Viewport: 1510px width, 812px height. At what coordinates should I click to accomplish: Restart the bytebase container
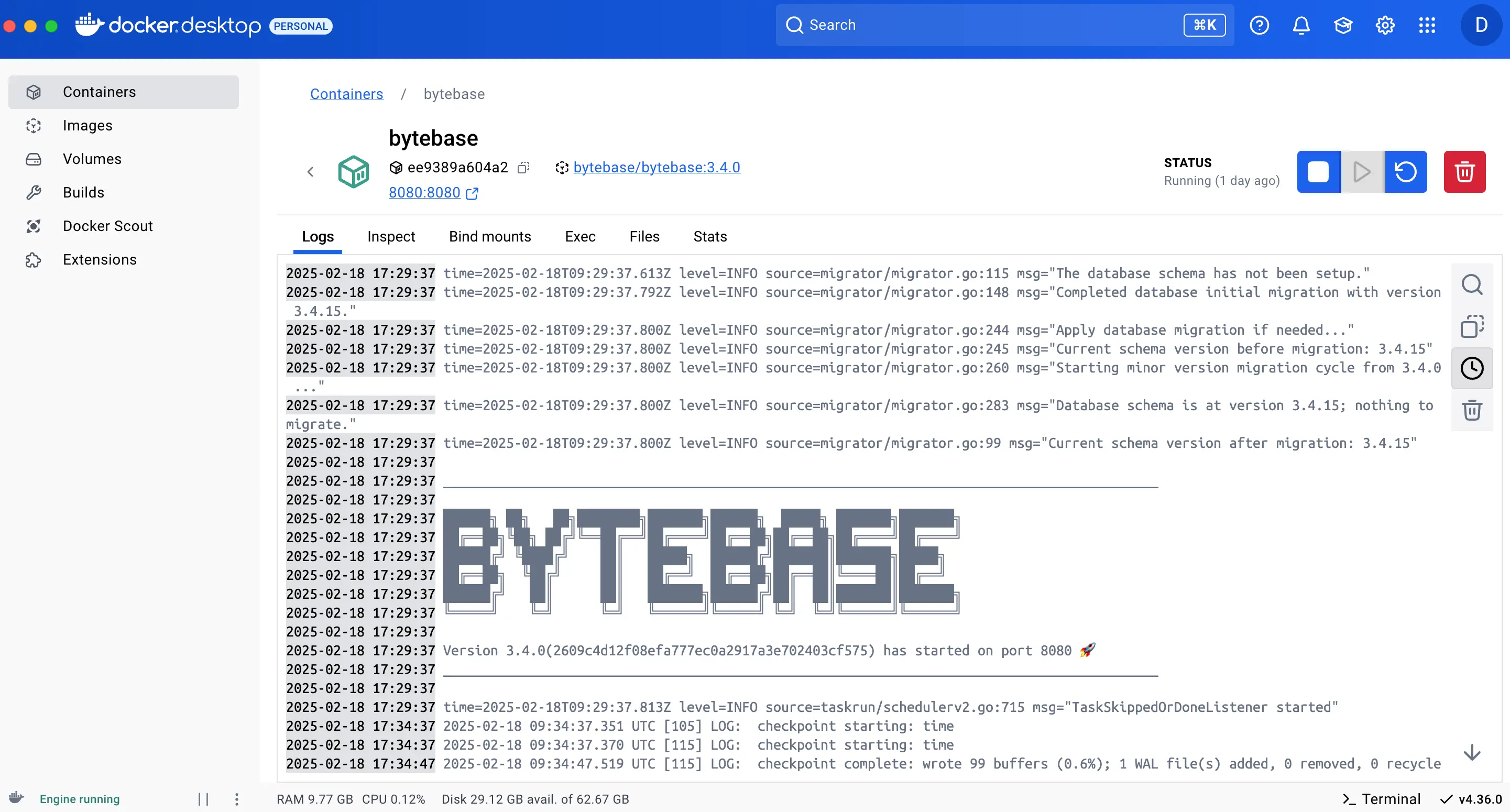click(x=1405, y=172)
